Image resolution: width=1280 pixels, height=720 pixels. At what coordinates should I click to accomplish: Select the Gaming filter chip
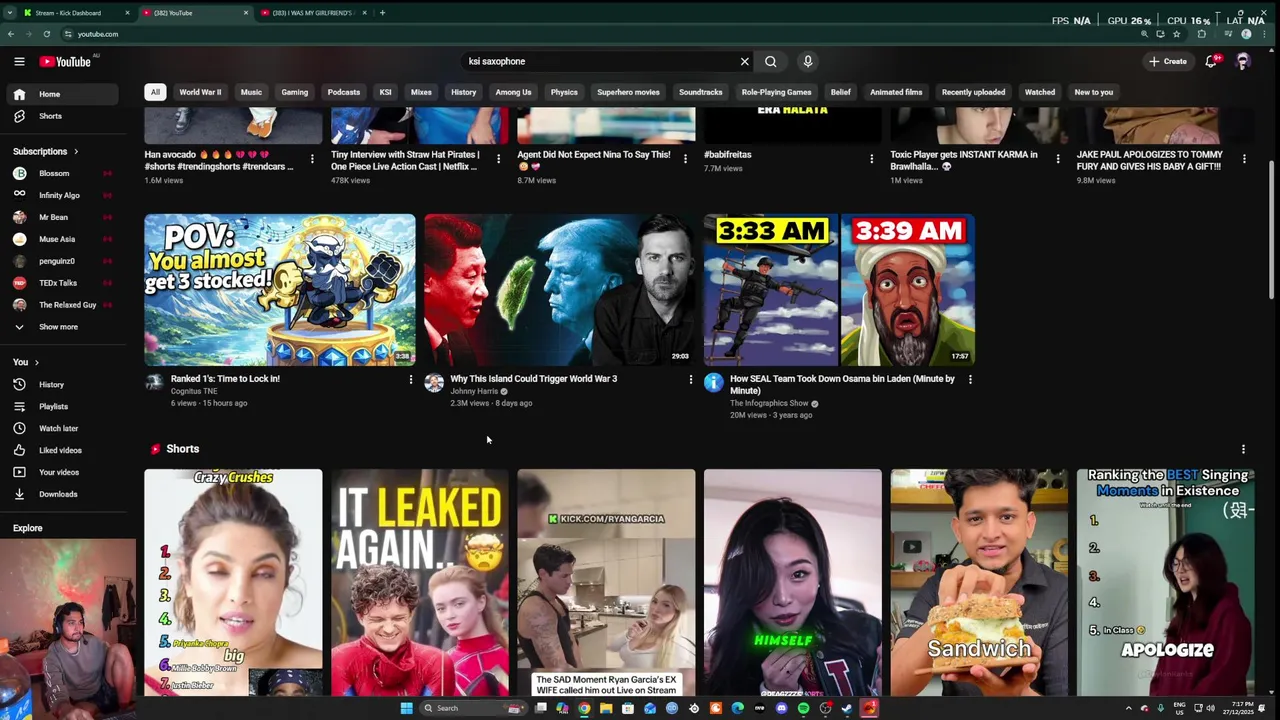pyautogui.click(x=294, y=92)
